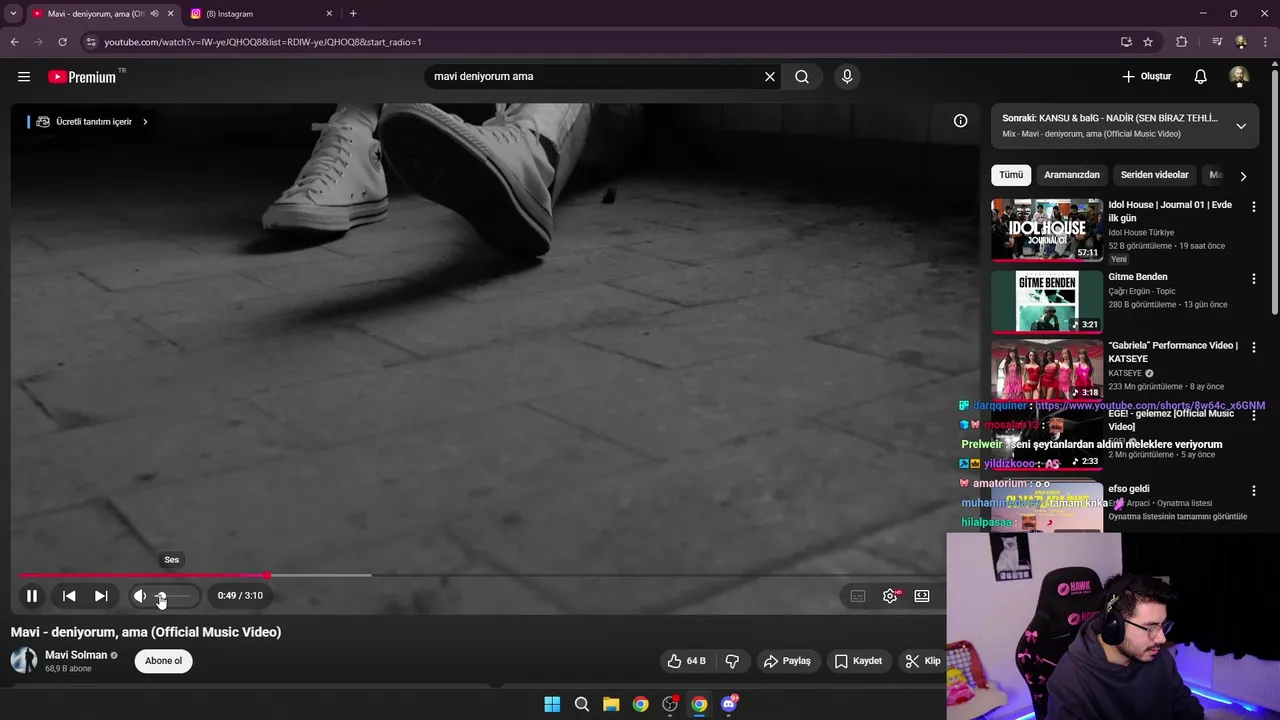Open the notifications bell
Viewport: 1280px width, 720px height.
coord(1201,77)
